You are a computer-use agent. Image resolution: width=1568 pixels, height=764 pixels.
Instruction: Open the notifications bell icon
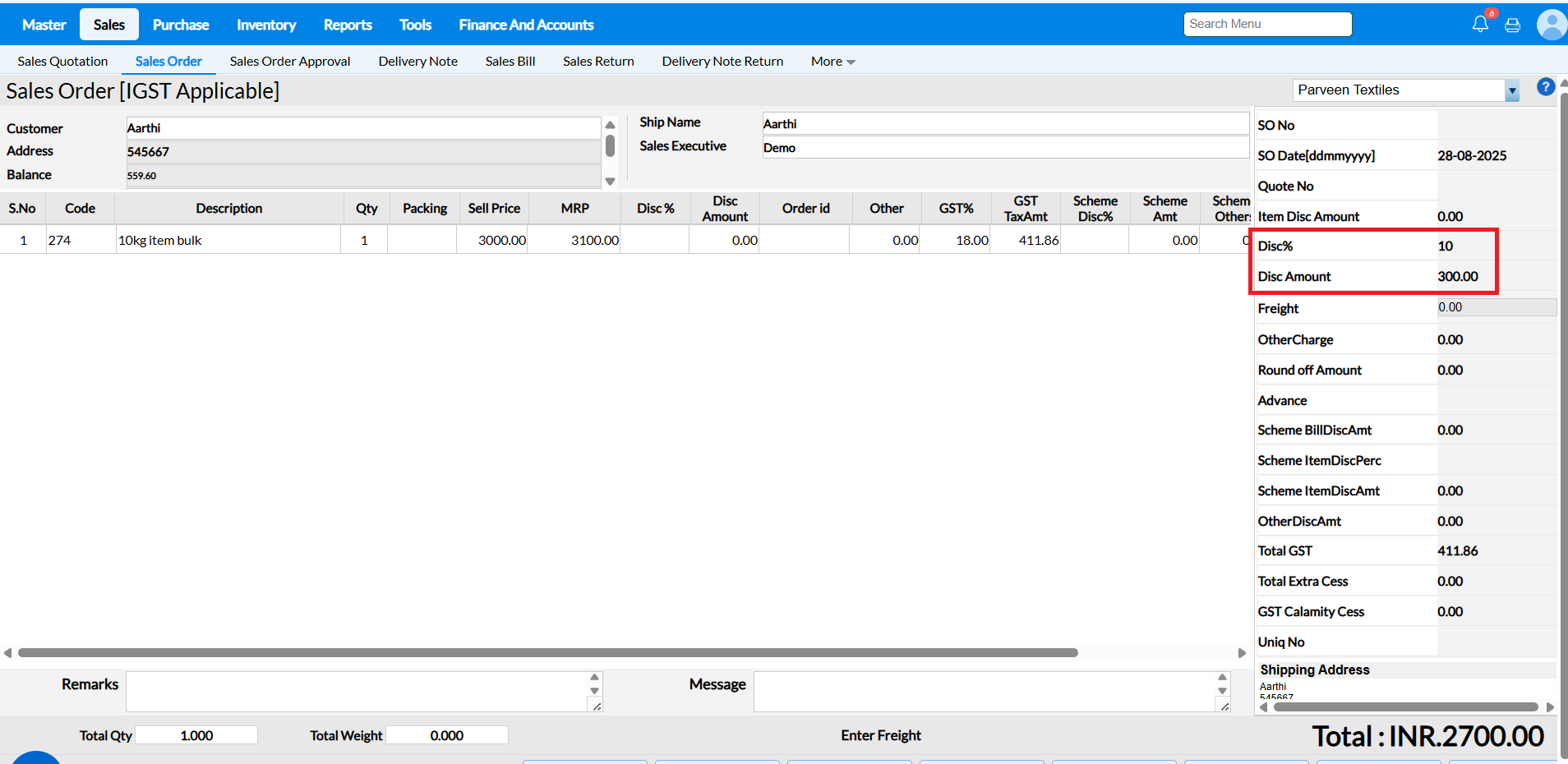[1480, 25]
